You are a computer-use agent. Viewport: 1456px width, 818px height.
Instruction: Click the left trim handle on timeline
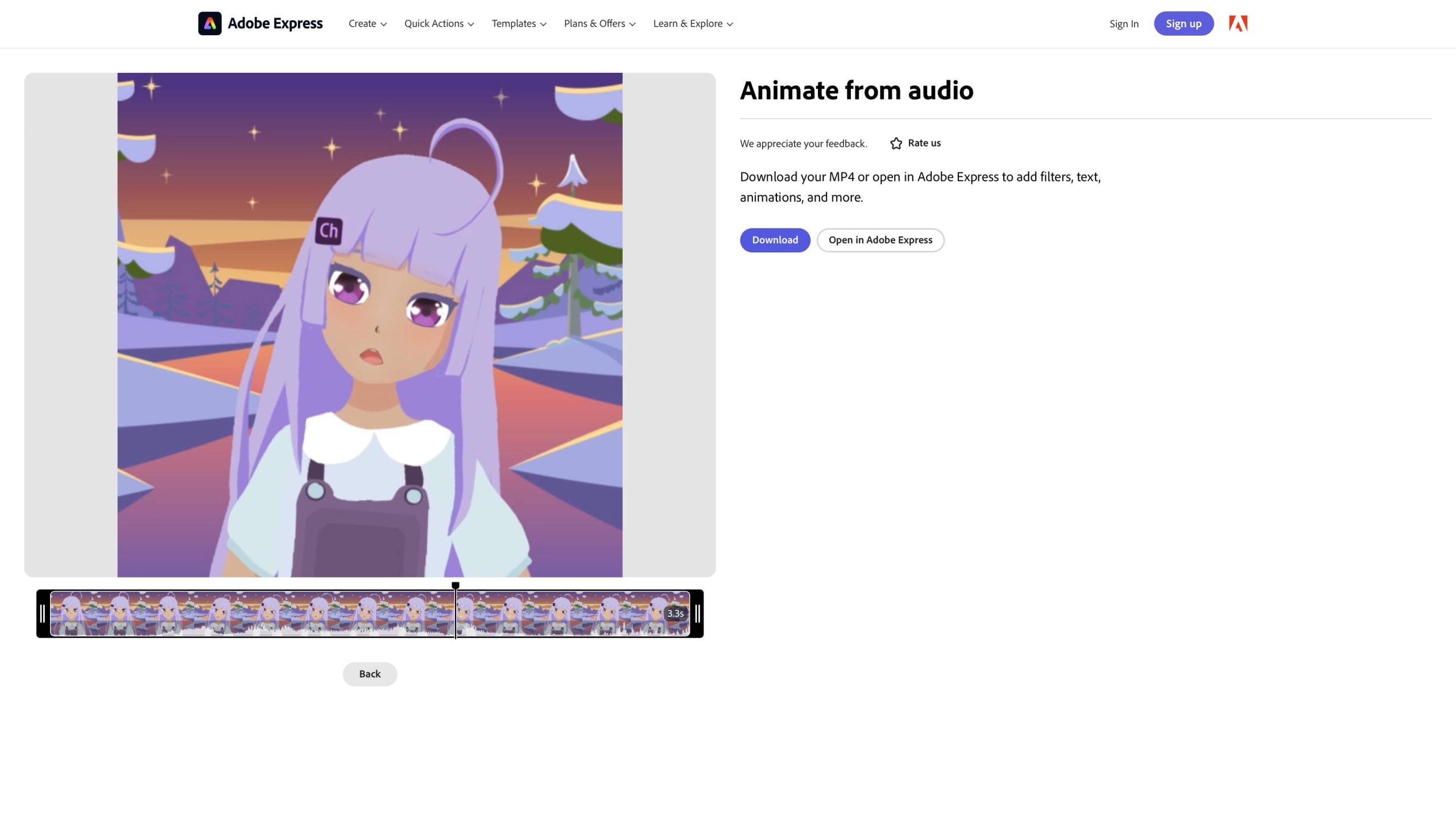(43, 613)
